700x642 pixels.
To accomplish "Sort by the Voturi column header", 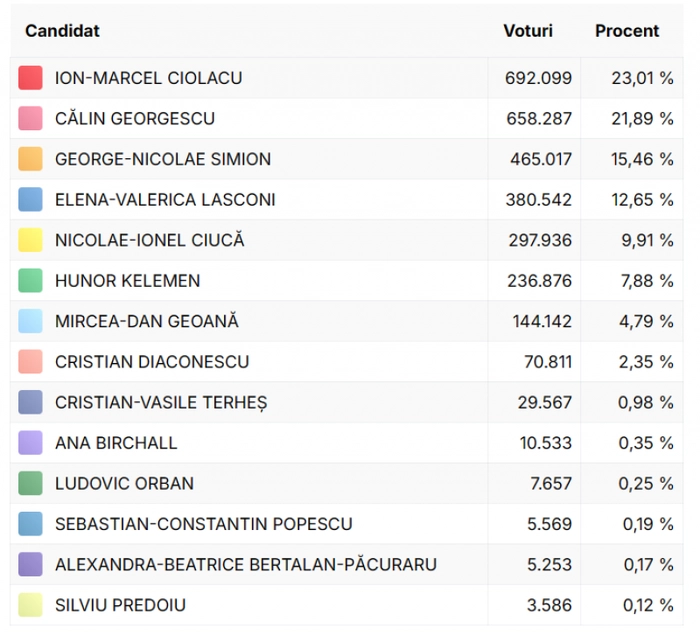I will pyautogui.click(x=527, y=31).
